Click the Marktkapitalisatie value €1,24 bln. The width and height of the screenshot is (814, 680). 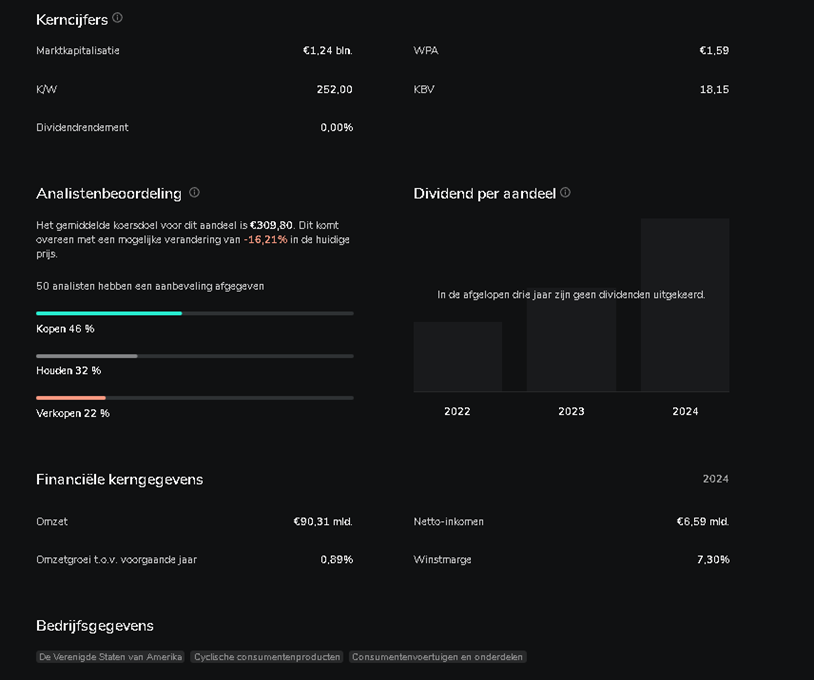tap(327, 50)
